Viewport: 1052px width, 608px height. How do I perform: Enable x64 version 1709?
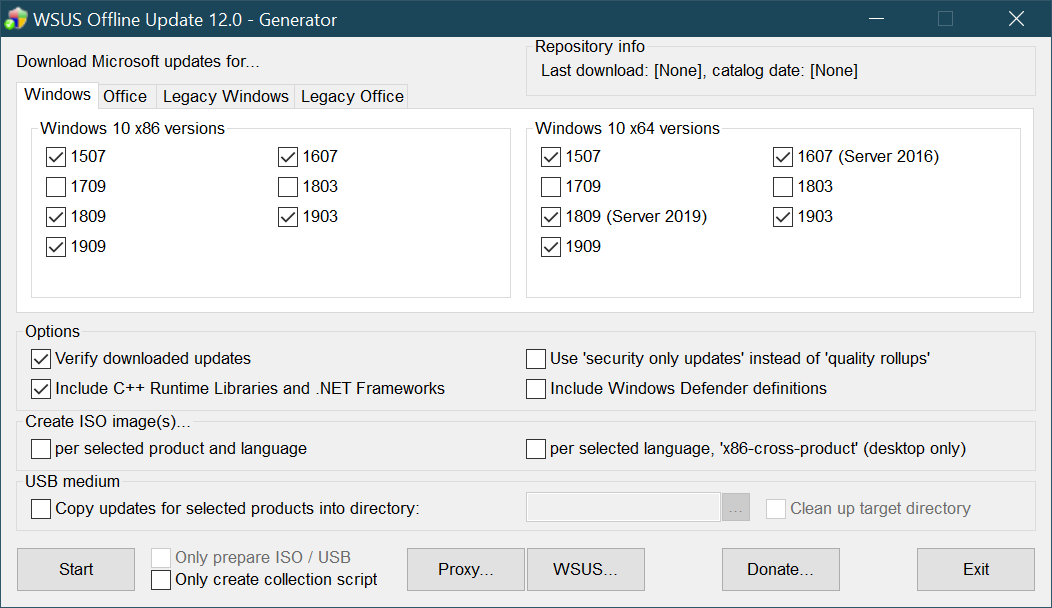click(x=551, y=187)
